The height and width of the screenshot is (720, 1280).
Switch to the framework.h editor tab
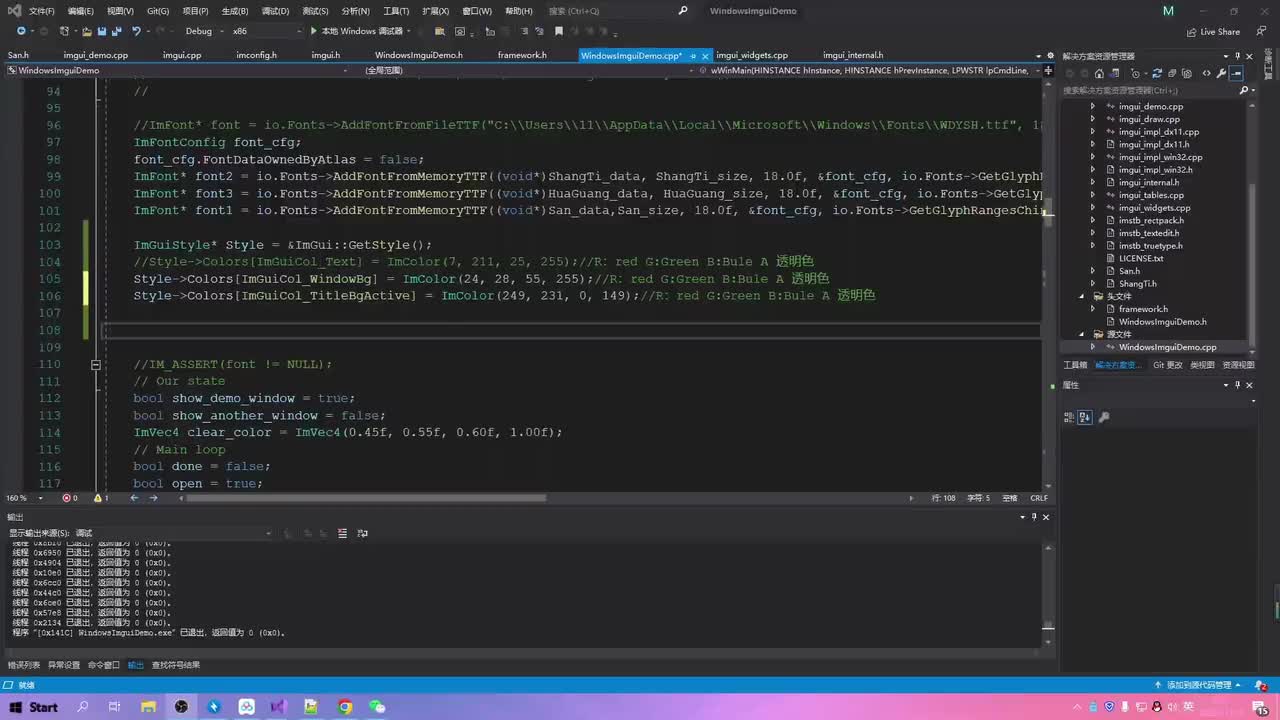(x=522, y=55)
